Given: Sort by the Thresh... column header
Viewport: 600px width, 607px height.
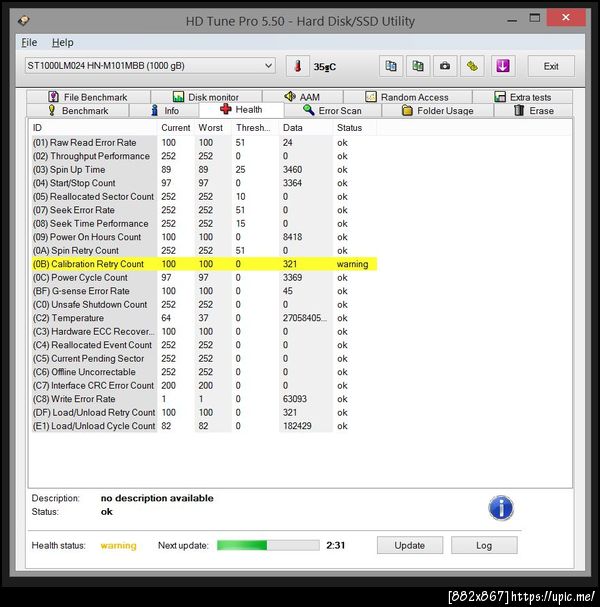Looking at the screenshot, I should tap(255, 128).
